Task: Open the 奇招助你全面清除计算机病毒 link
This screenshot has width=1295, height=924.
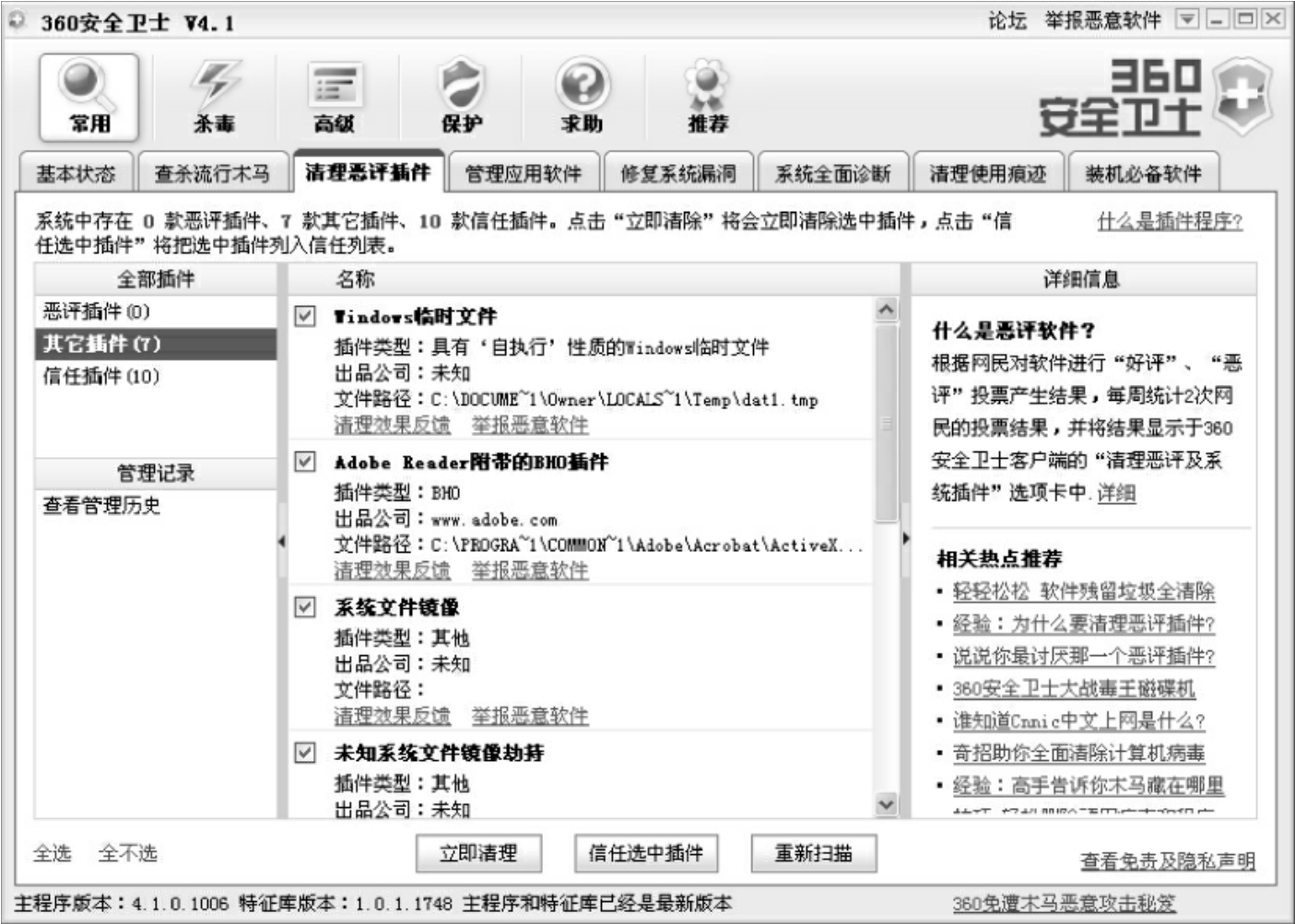Action: (1078, 753)
